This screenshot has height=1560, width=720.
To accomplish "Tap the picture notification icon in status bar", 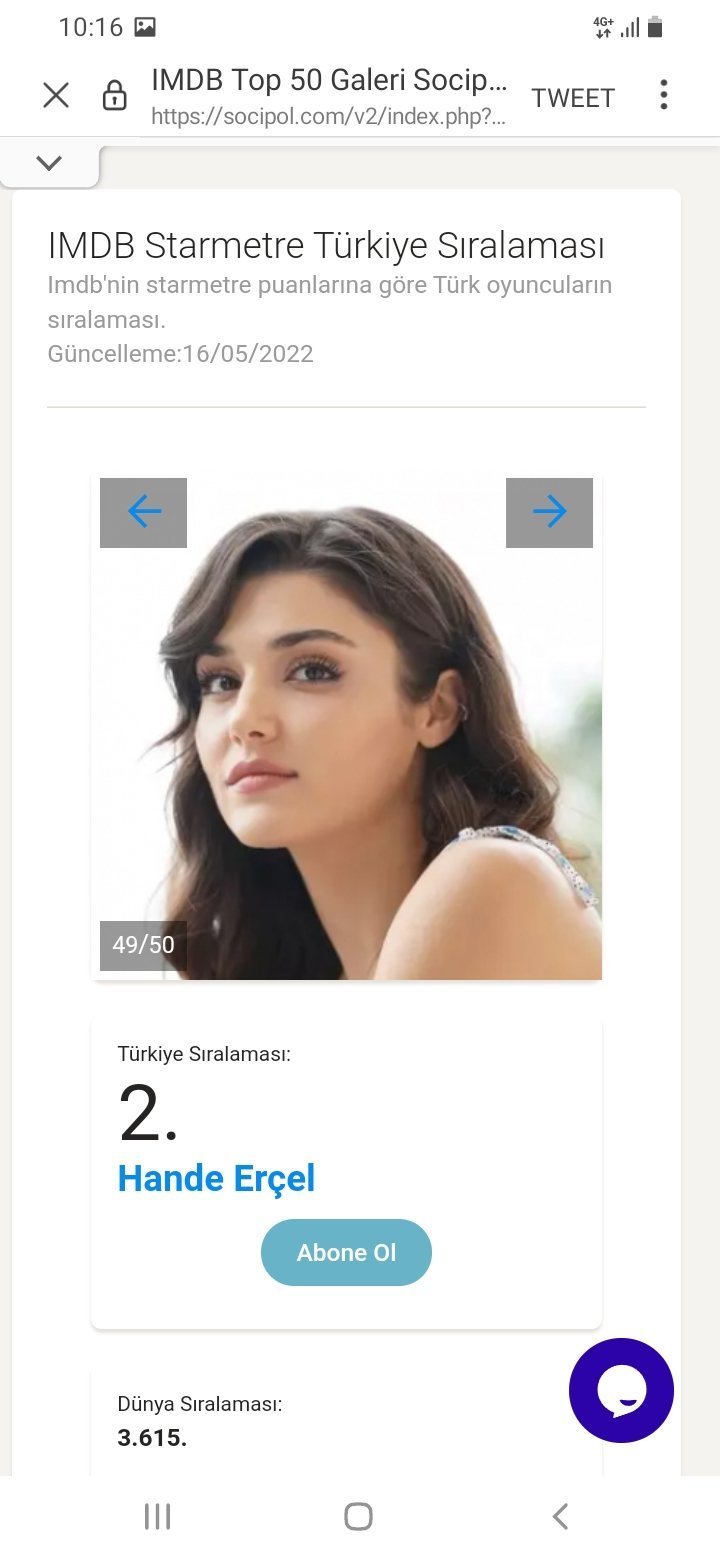I will pos(145,27).
